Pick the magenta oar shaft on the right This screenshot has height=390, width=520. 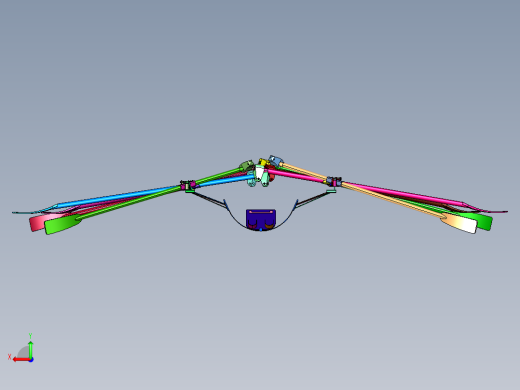tap(403, 193)
